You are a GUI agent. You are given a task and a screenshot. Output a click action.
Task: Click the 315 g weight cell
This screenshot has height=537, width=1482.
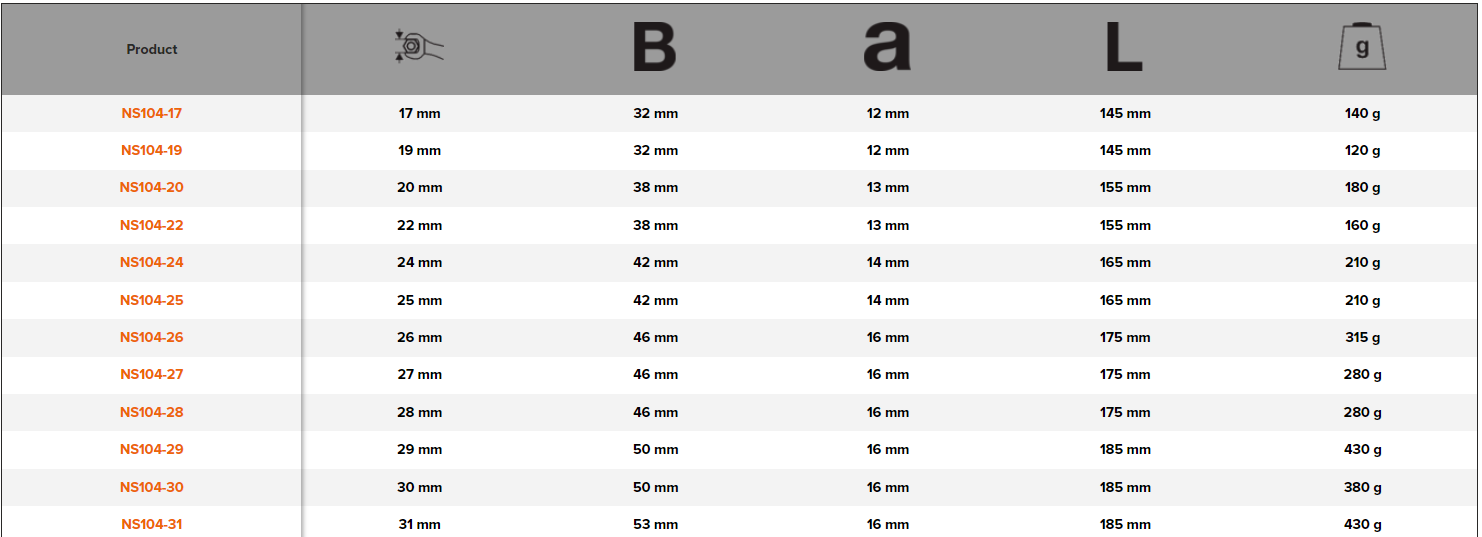[x=1362, y=337]
